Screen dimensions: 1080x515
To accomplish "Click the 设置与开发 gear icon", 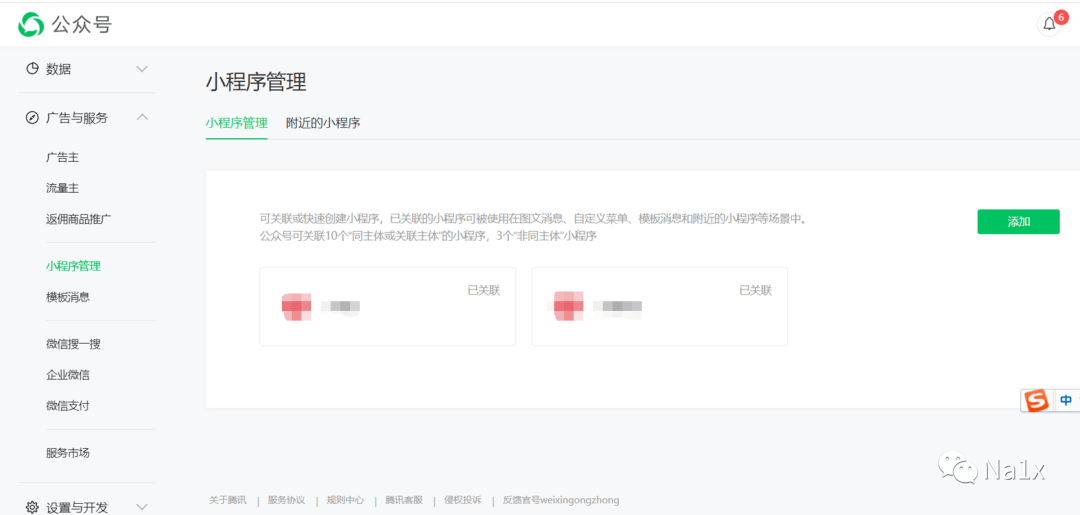I will (x=32, y=507).
